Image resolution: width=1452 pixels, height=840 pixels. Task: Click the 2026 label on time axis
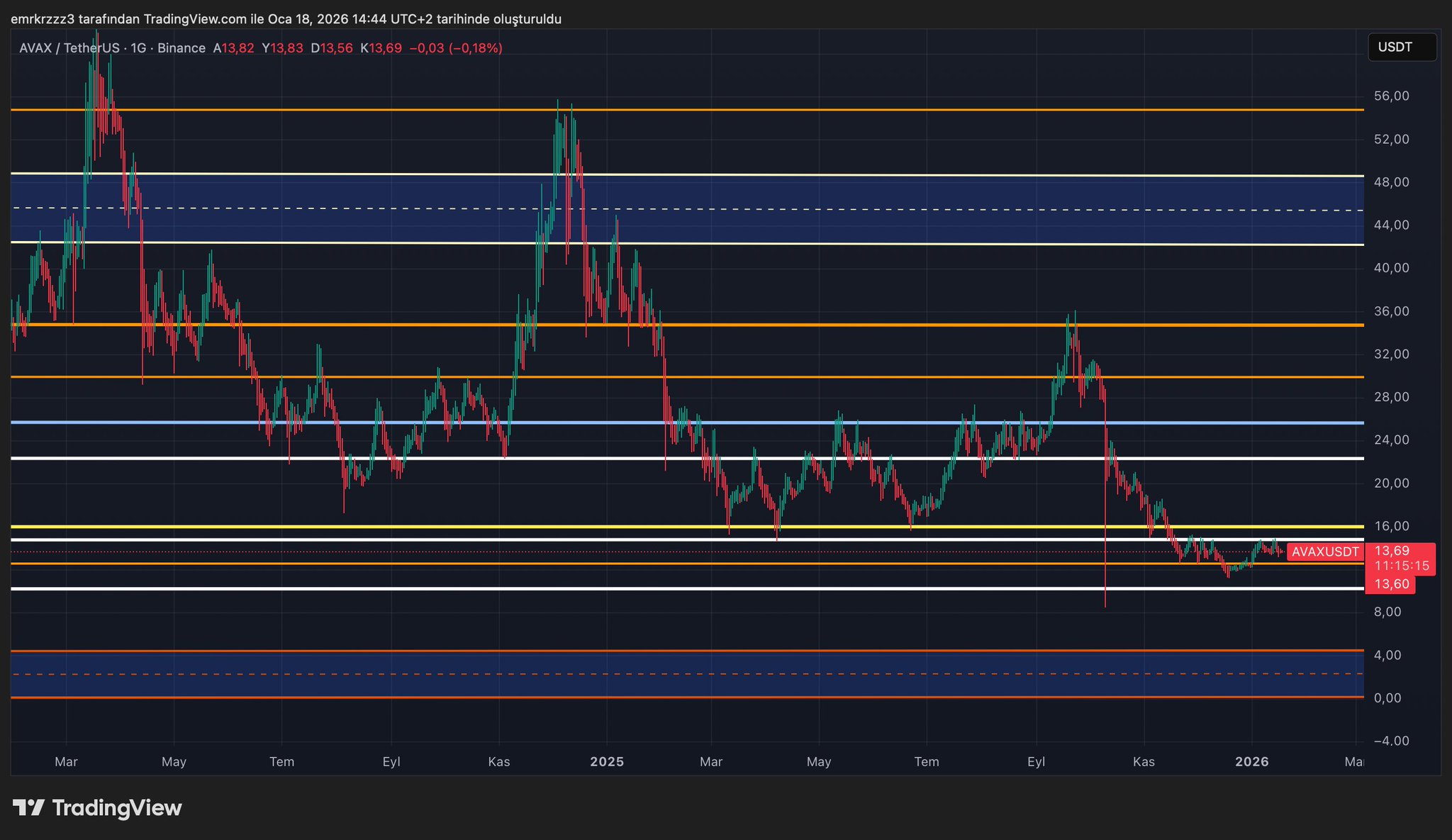1252,762
